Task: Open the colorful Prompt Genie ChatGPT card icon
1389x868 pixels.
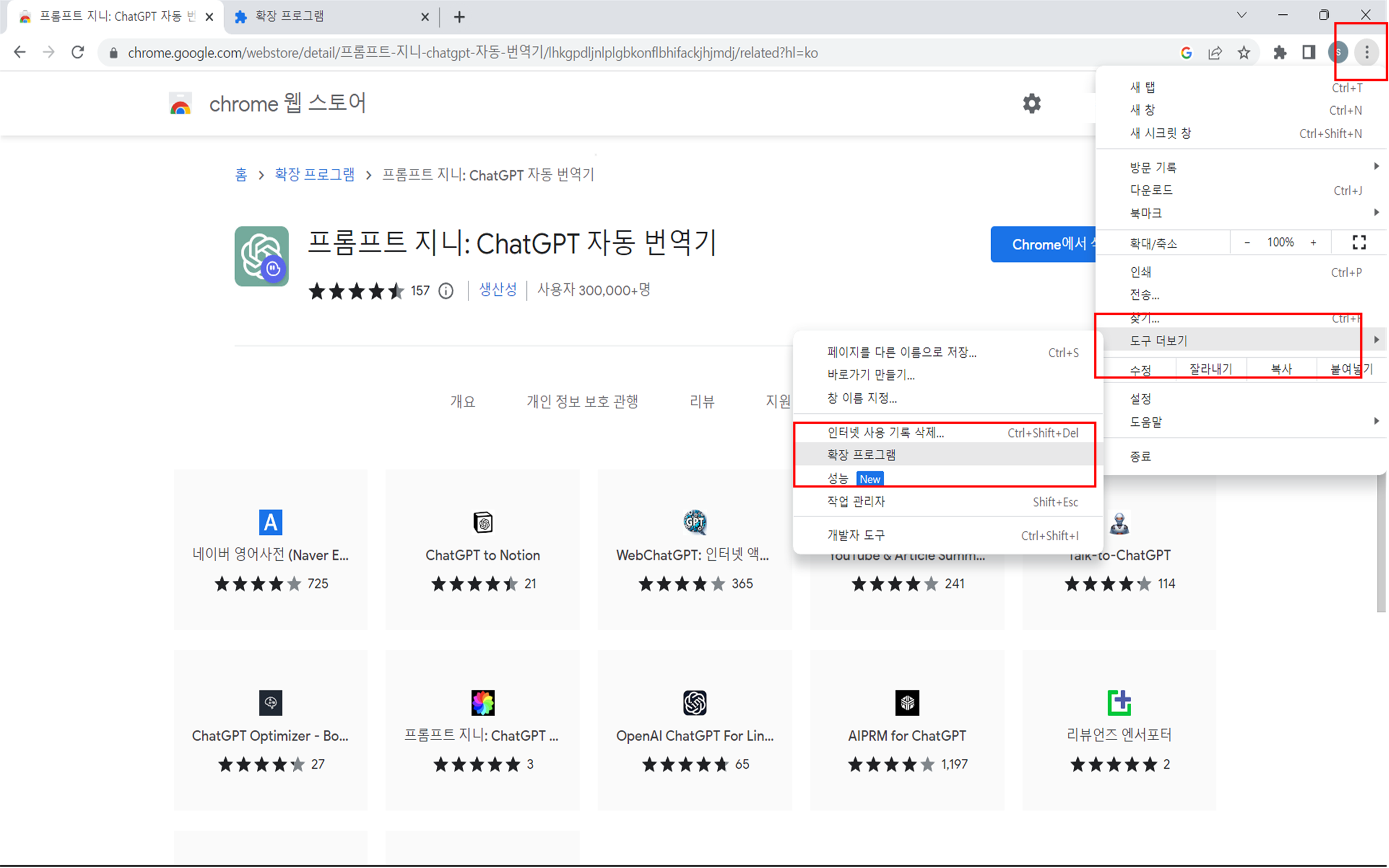Action: pyautogui.click(x=483, y=703)
